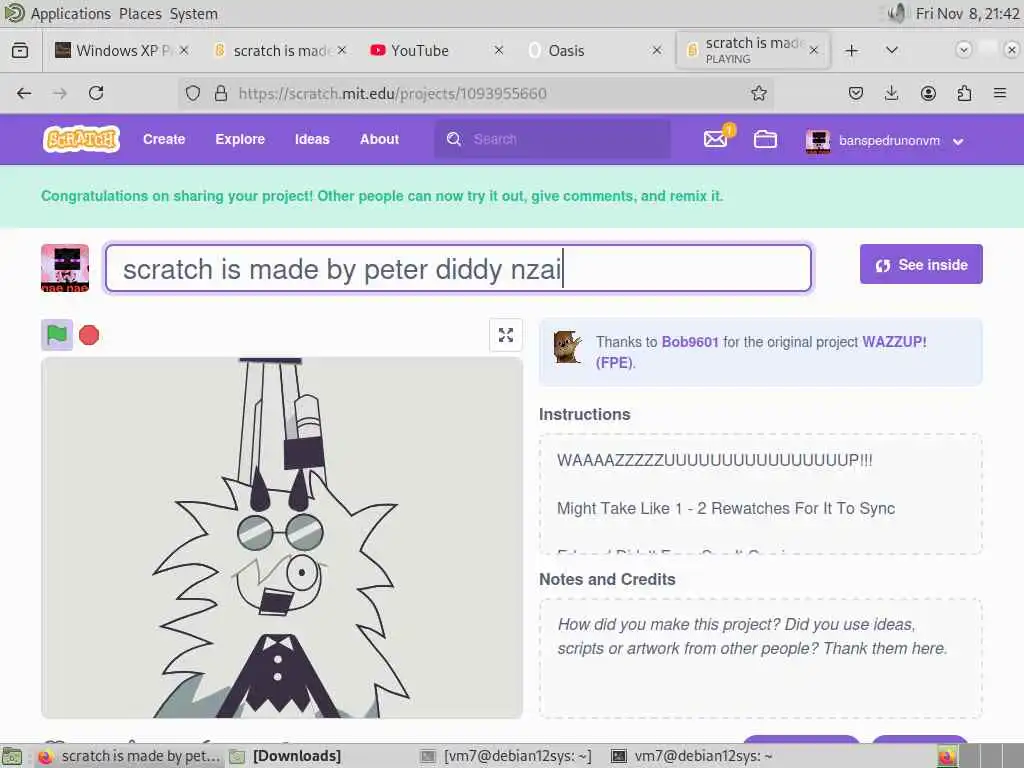Switch to the first scratch is made tab
The height and width of the screenshot is (768, 1024).
(x=281, y=50)
